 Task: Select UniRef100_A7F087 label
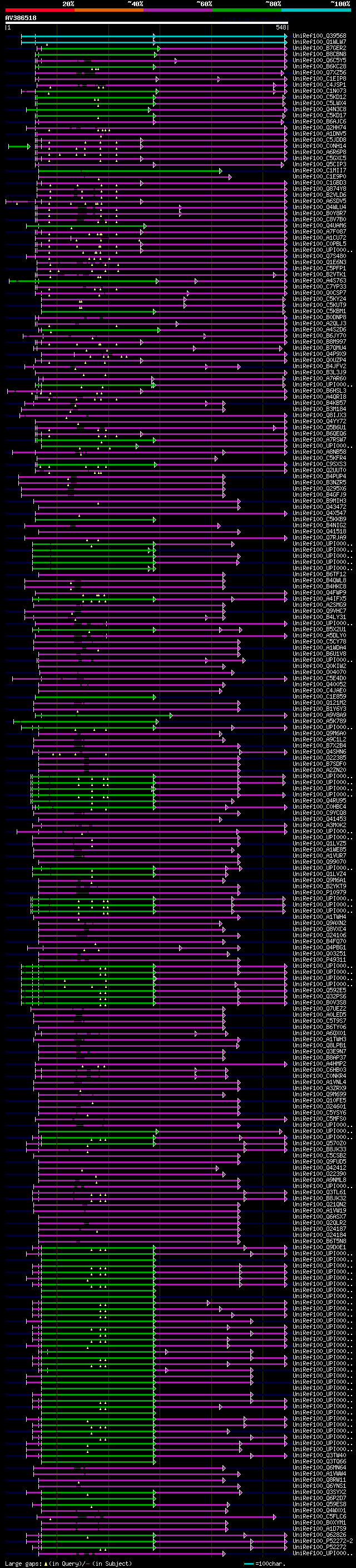tap(319, 231)
